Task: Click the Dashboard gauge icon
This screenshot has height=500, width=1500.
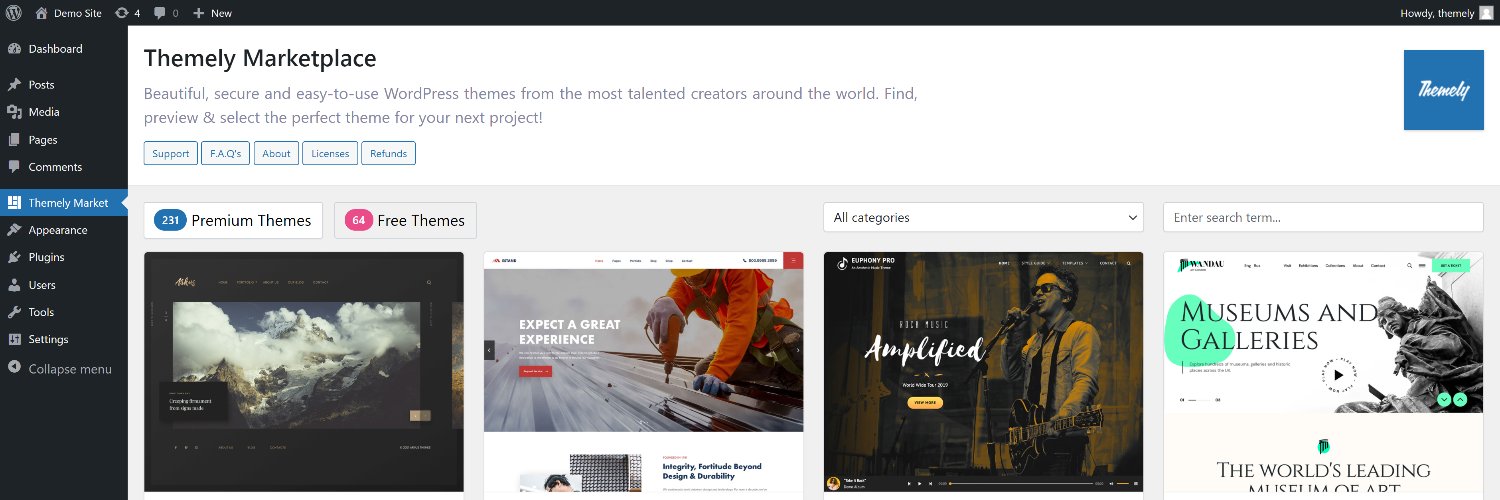Action: [14, 49]
